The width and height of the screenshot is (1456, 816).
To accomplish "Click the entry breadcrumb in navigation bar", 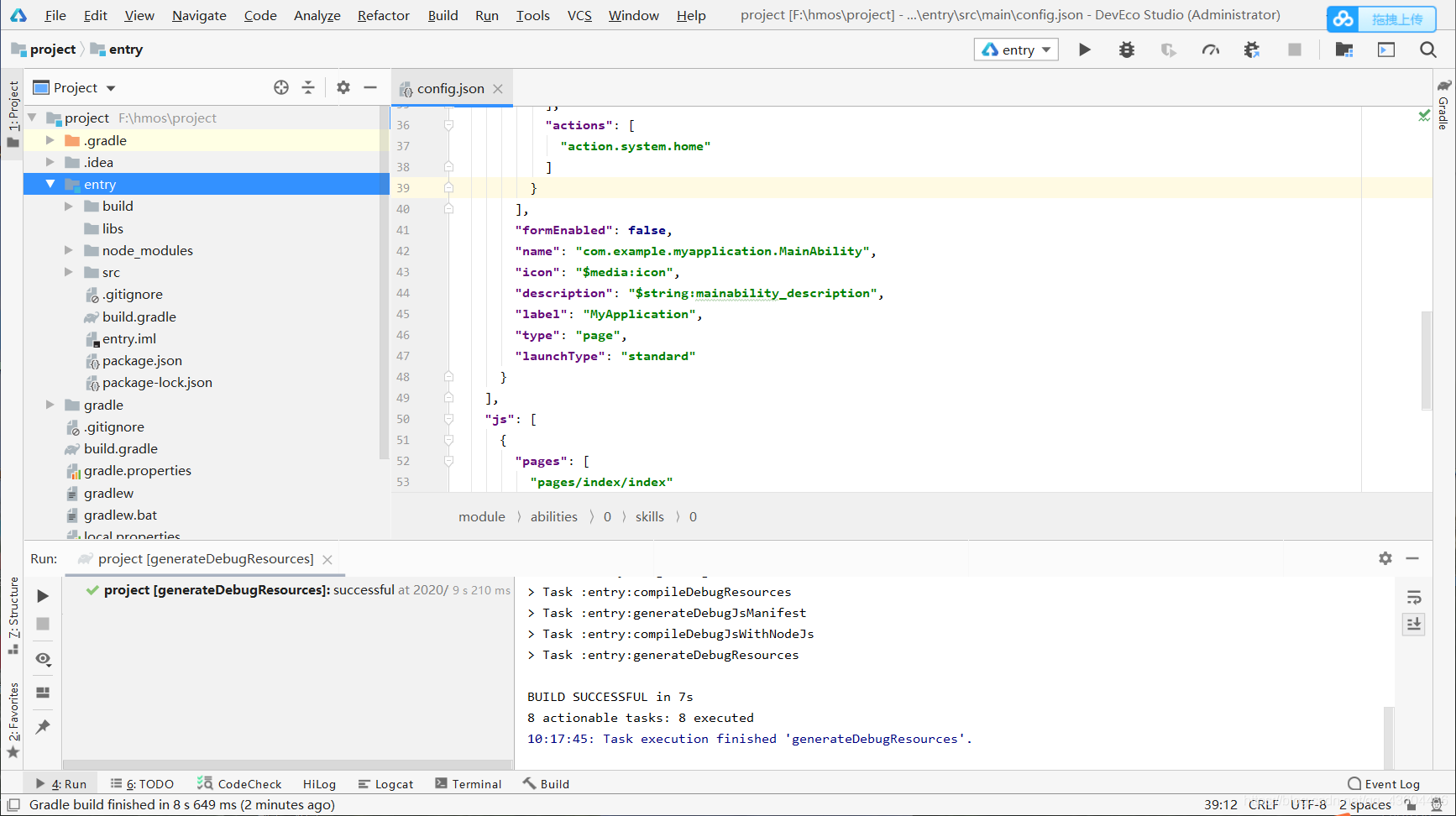I will [x=117, y=50].
